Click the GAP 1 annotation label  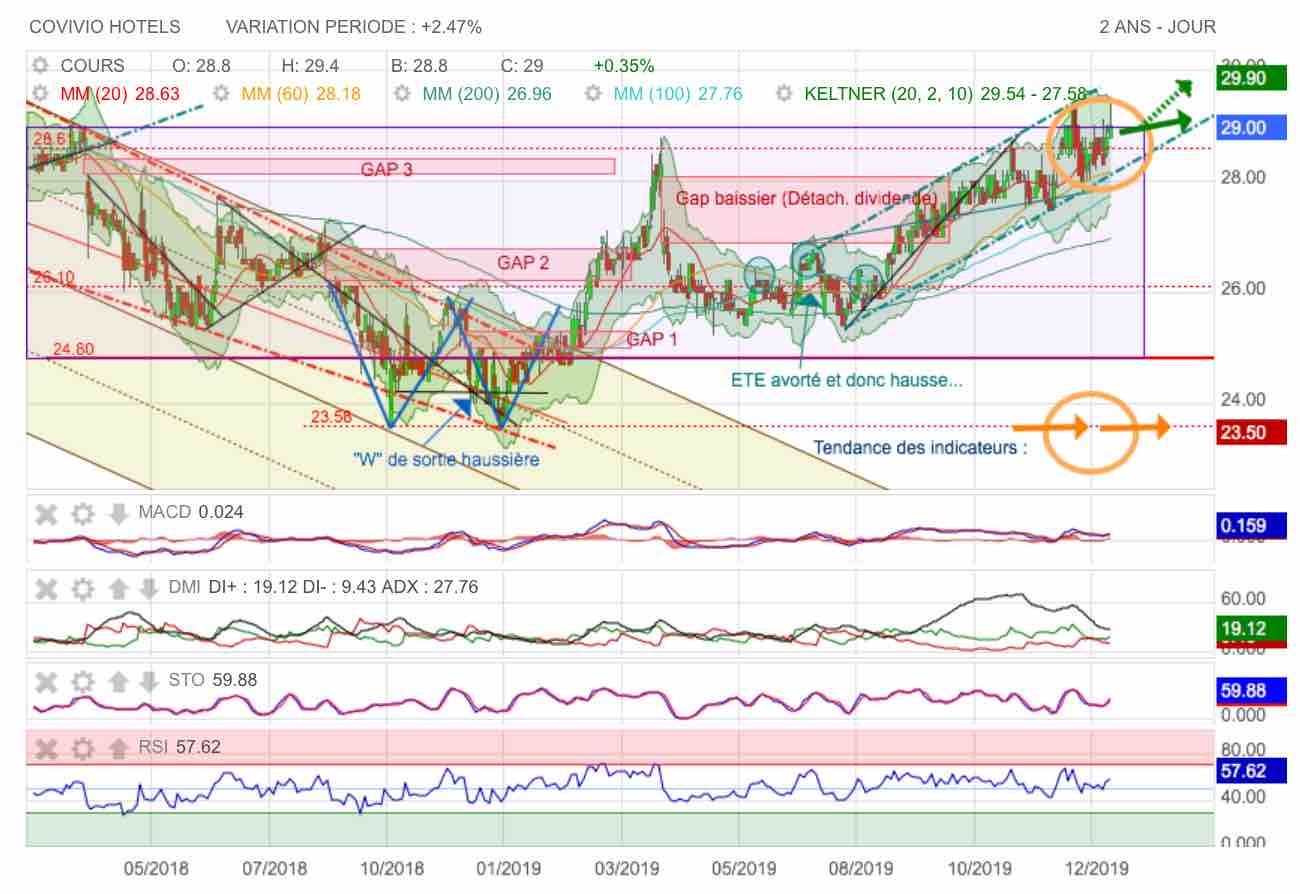[652, 340]
